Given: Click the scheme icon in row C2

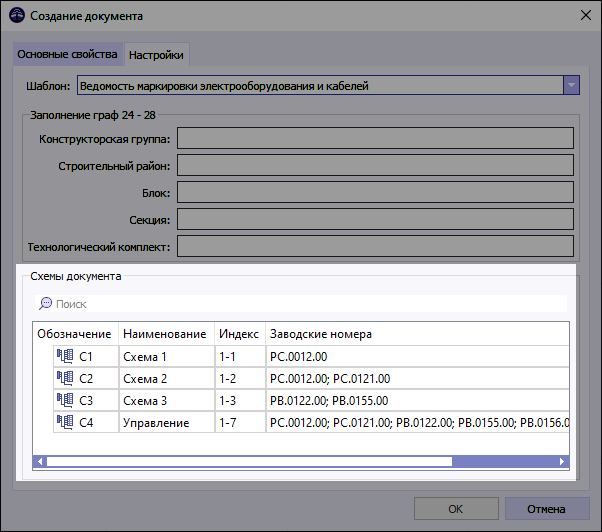Looking at the screenshot, I should coord(65,378).
